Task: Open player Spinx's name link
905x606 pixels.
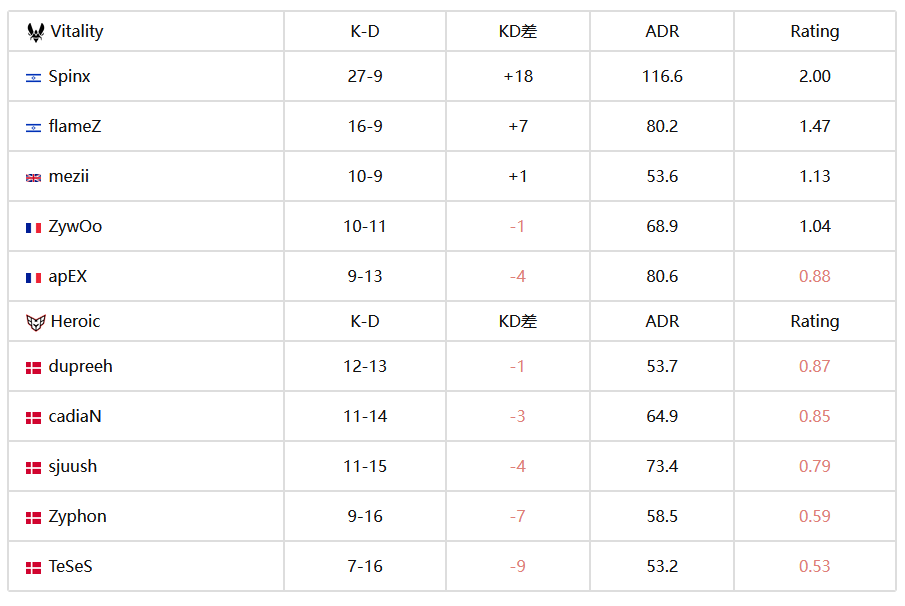Action: click(69, 76)
